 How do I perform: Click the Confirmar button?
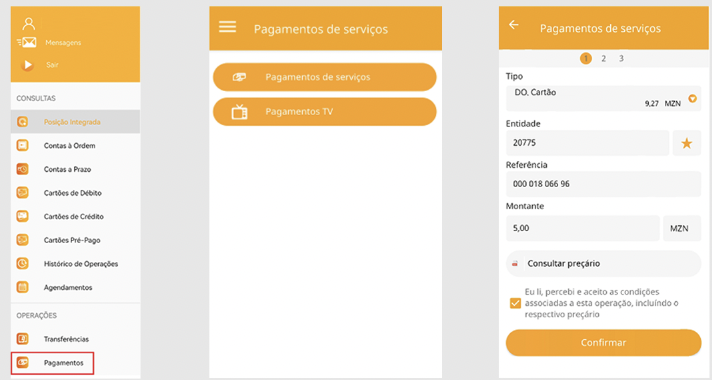tap(603, 343)
